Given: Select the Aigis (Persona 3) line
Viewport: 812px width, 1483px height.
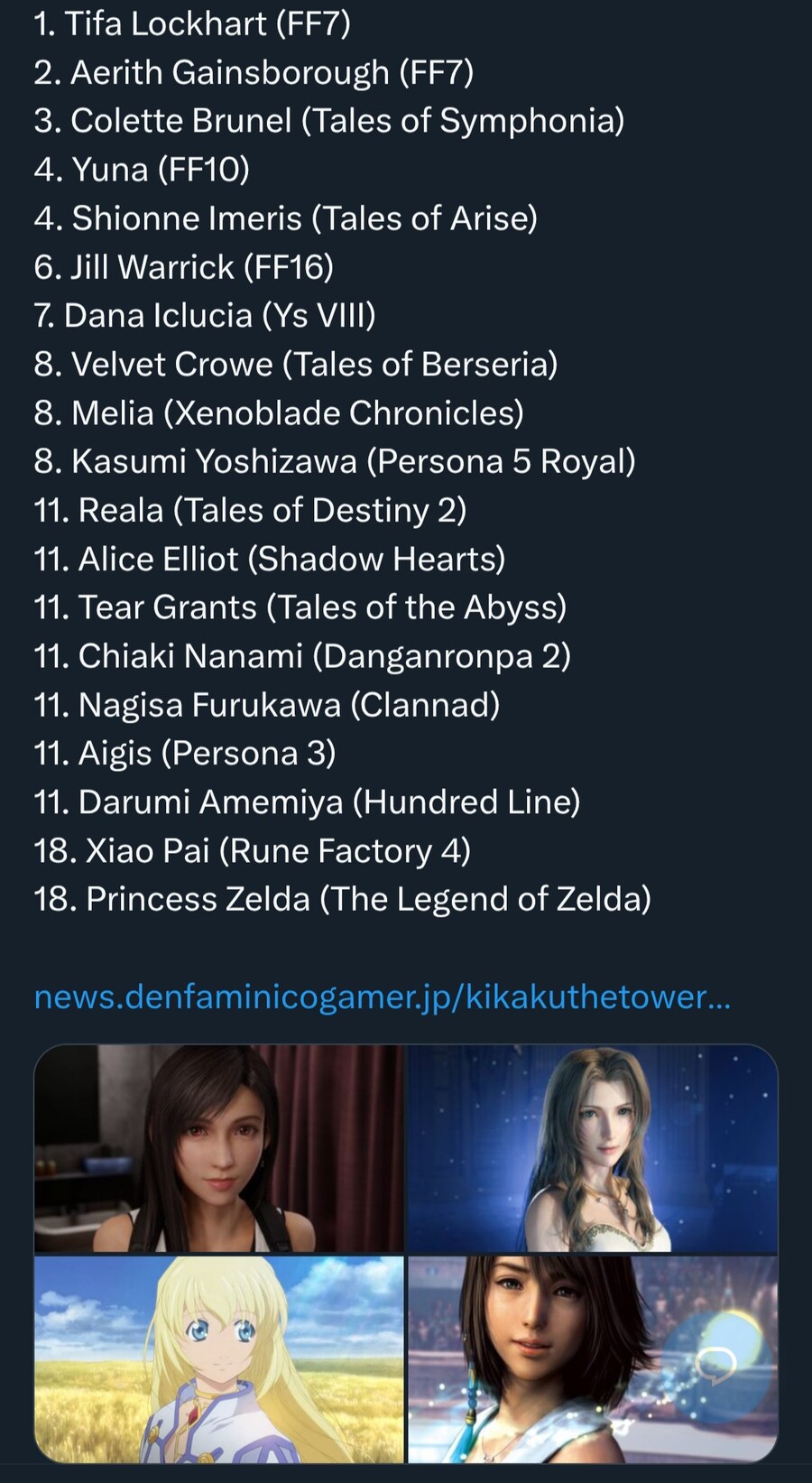Looking at the screenshot, I should (x=184, y=754).
